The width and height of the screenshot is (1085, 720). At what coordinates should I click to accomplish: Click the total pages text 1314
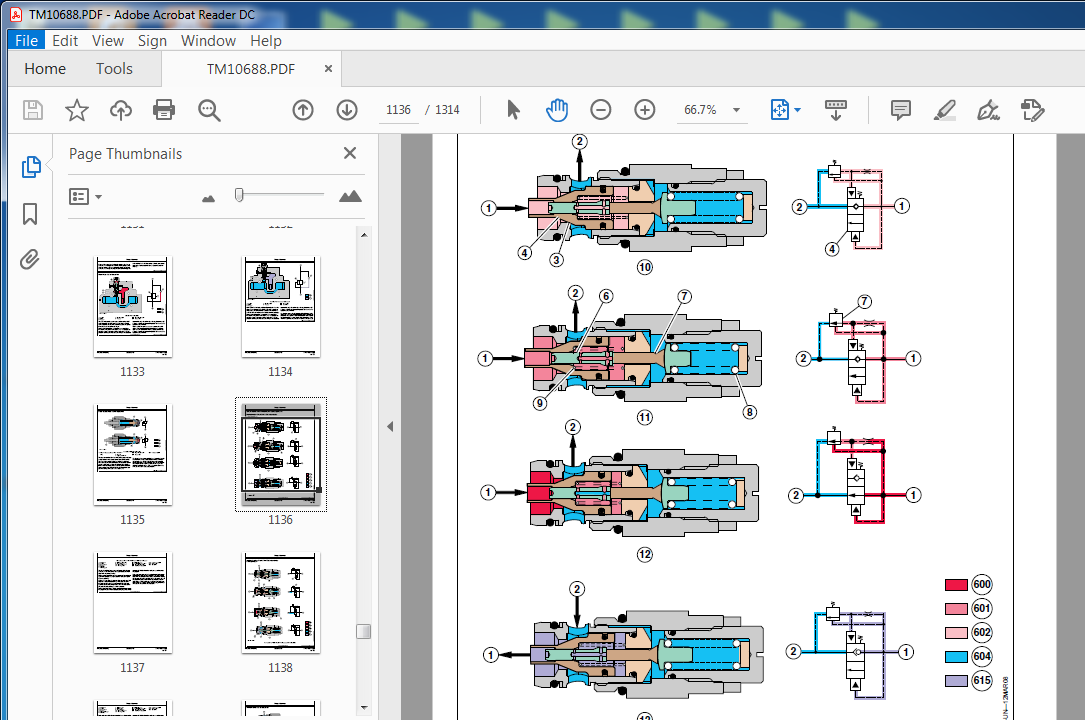pyautogui.click(x=447, y=110)
